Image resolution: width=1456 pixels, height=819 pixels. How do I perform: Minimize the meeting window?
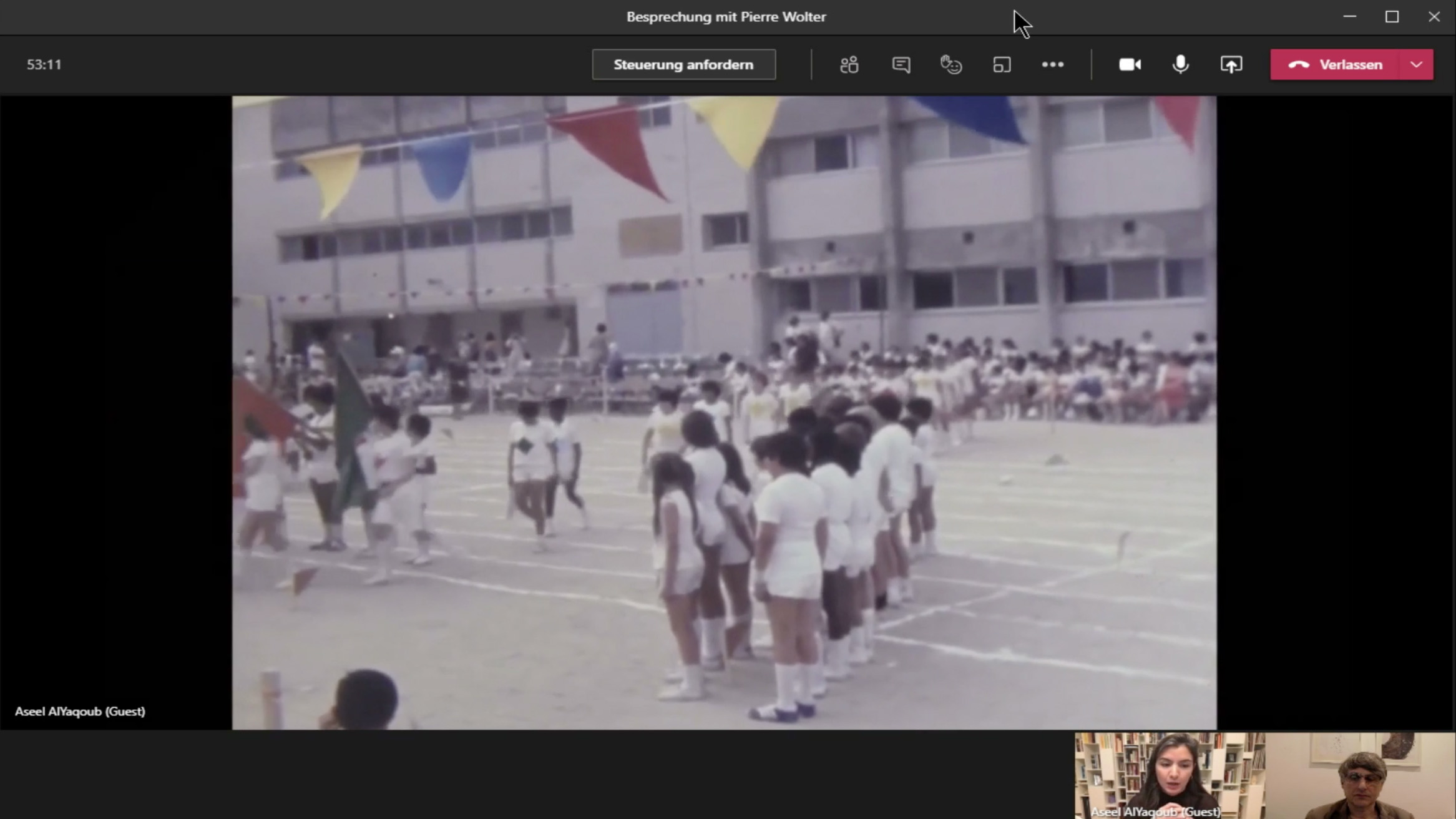[x=1349, y=17]
